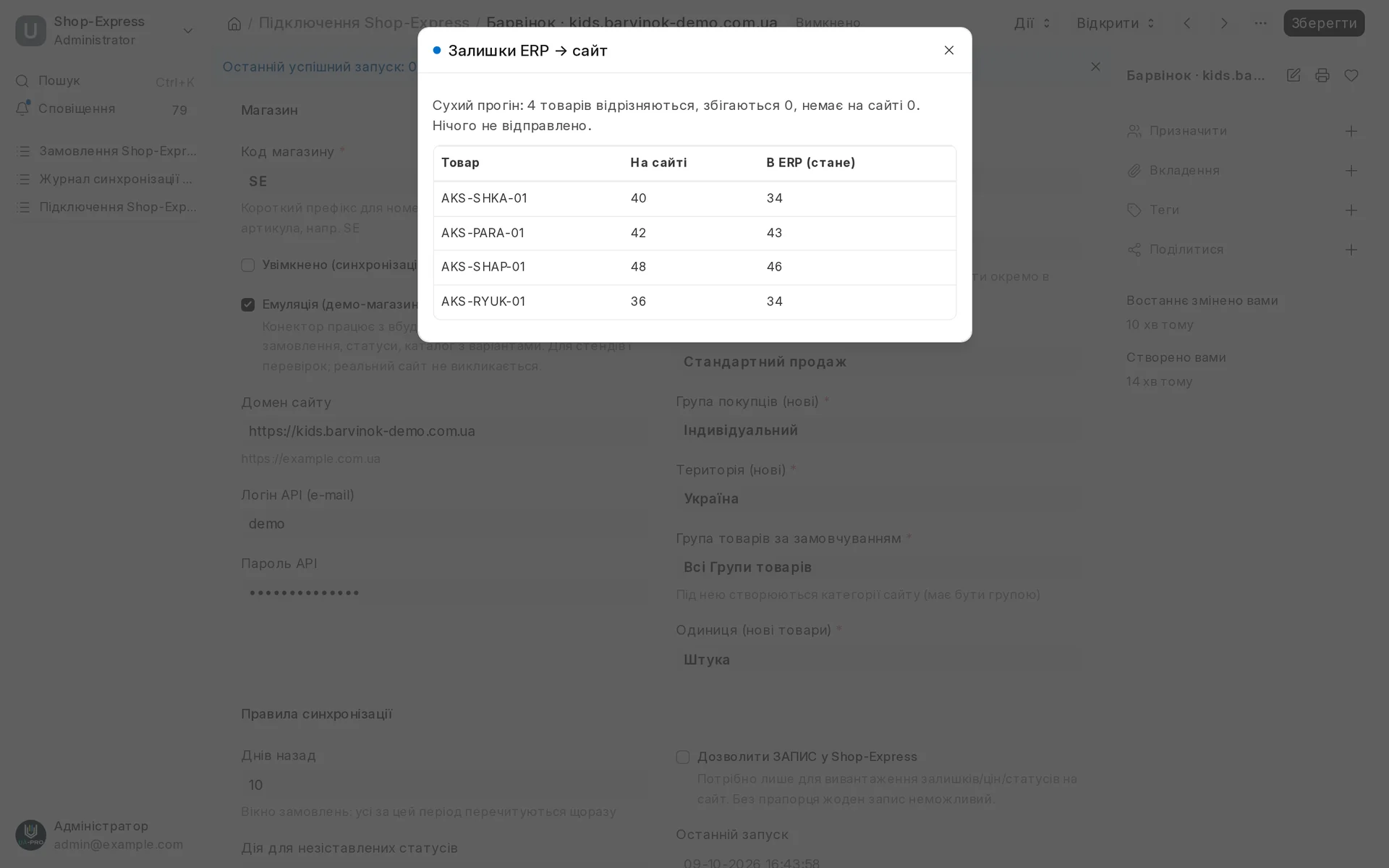Go to the previous record arrow
Viewport: 1389px width, 868px height.
[x=1187, y=23]
